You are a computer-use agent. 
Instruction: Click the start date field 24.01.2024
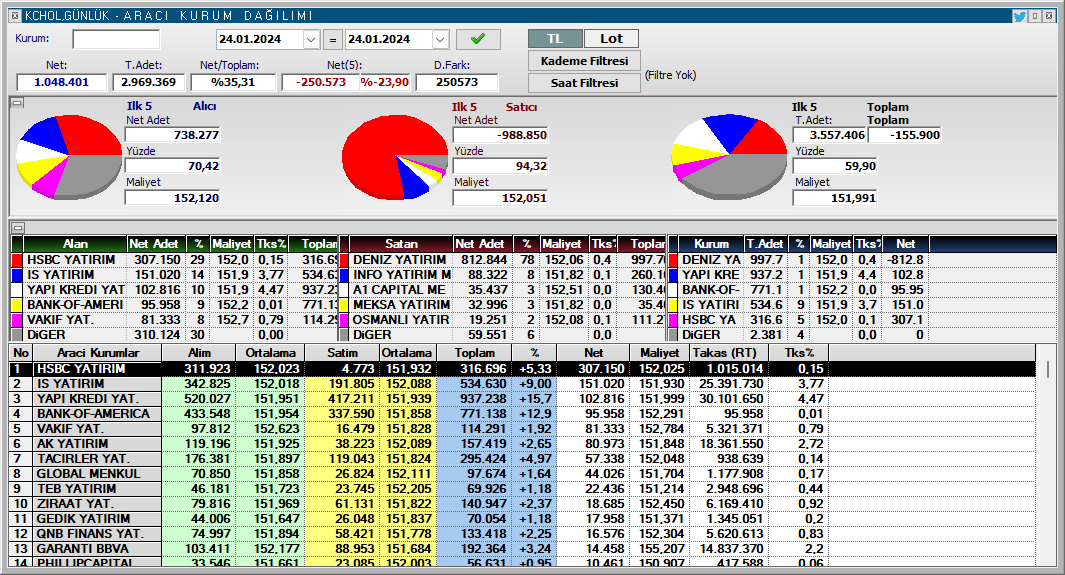tap(259, 39)
